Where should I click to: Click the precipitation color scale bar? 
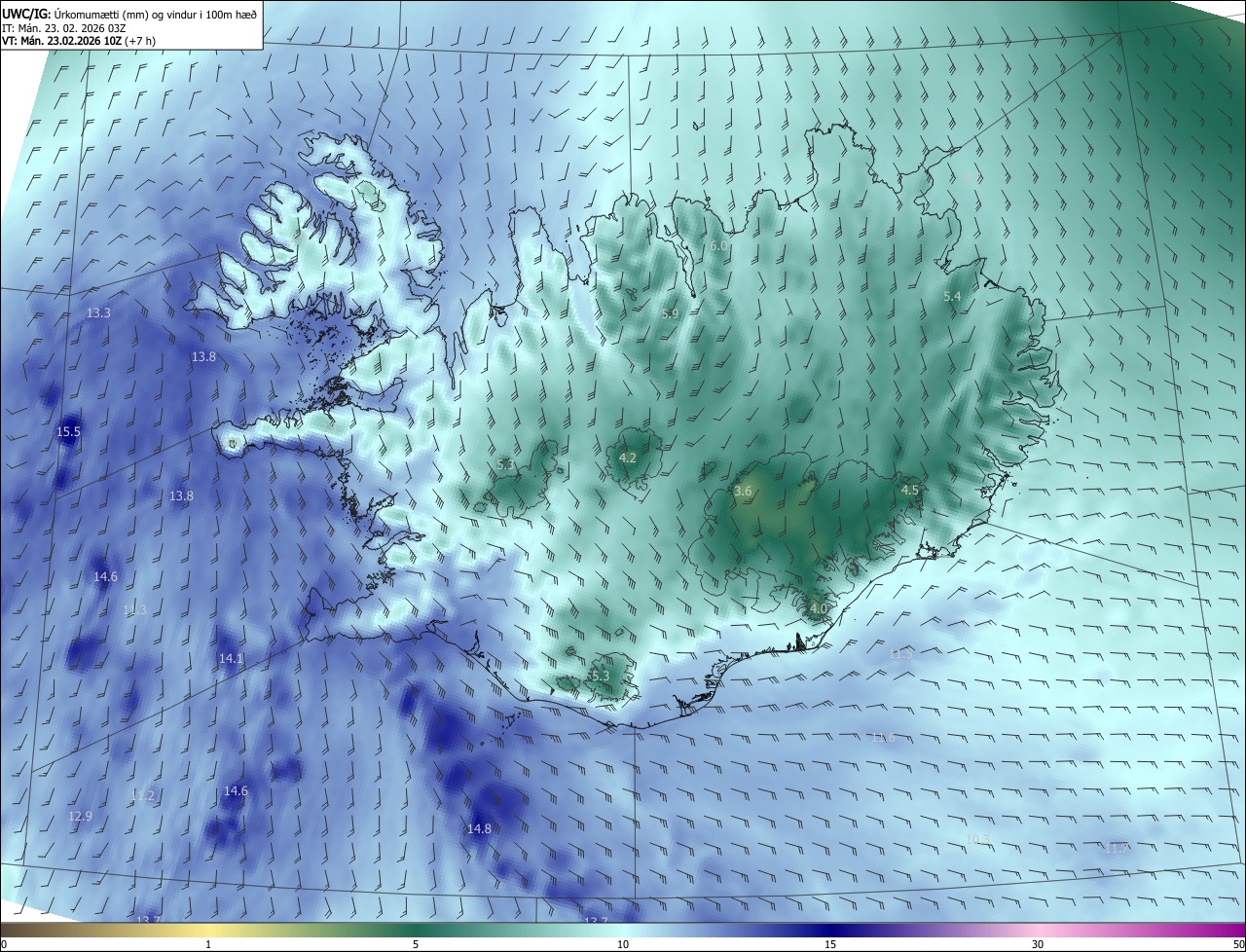pyautogui.click(x=623, y=931)
